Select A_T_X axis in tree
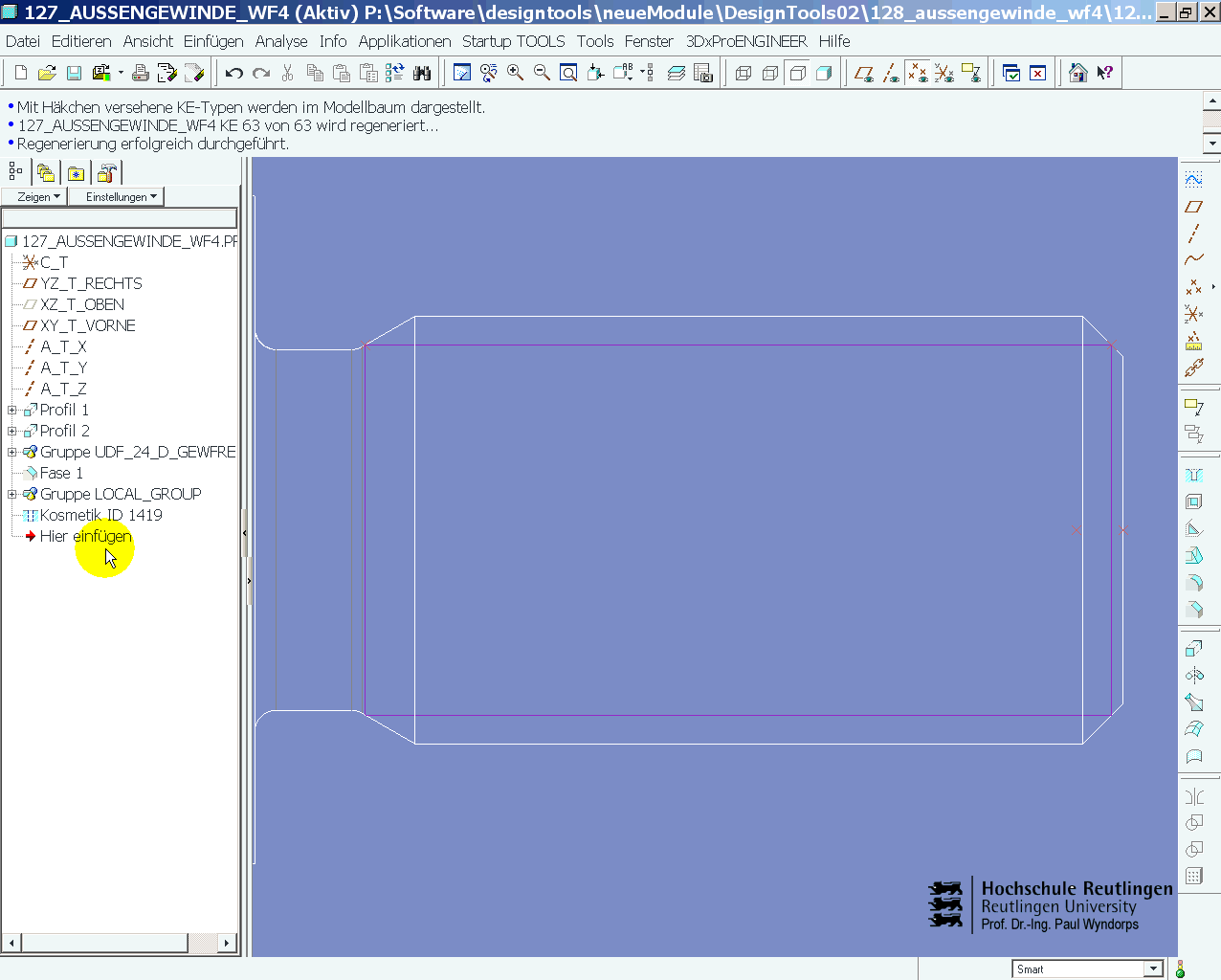This screenshot has width=1221, height=980. [63, 346]
